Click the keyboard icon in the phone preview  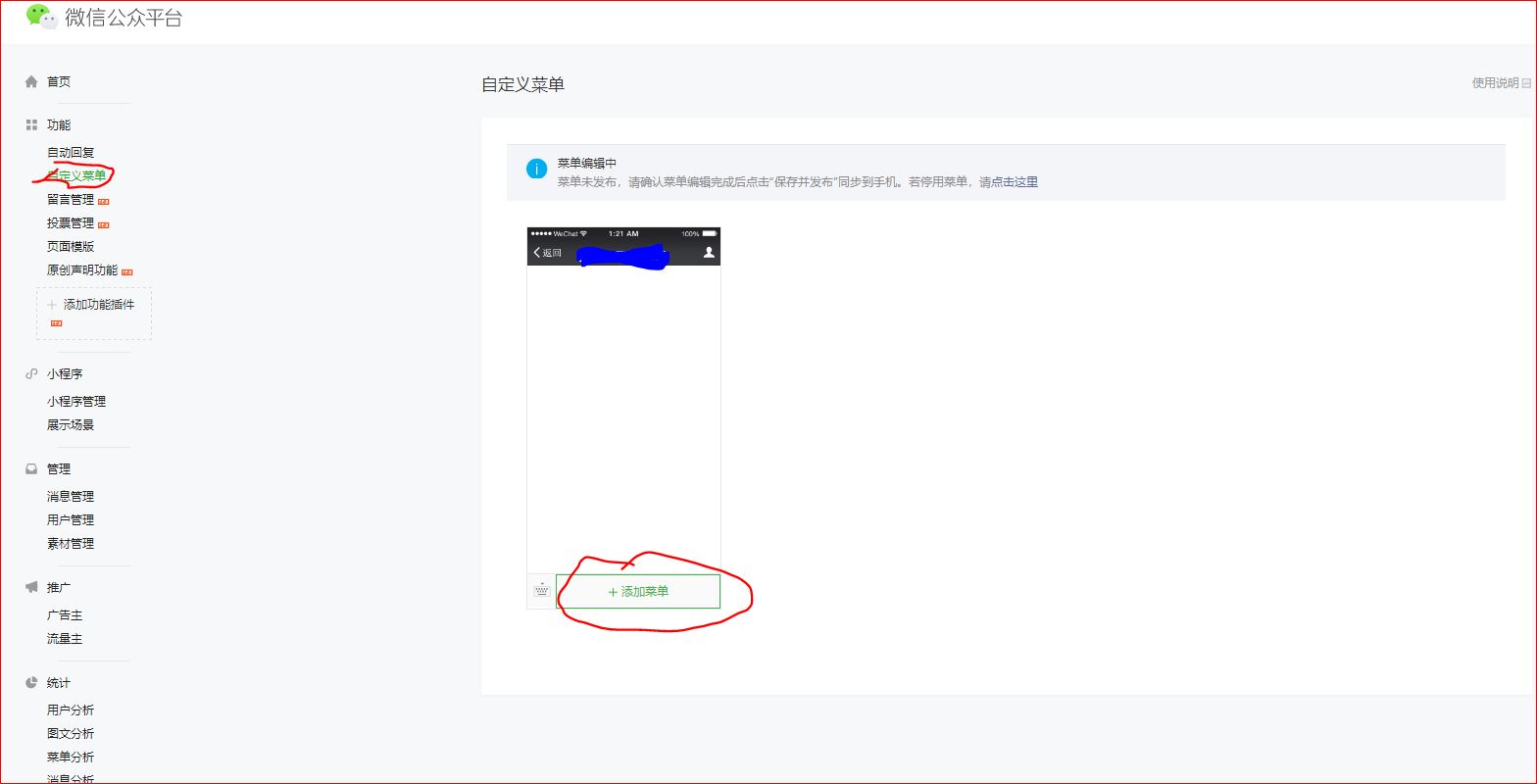tap(541, 590)
